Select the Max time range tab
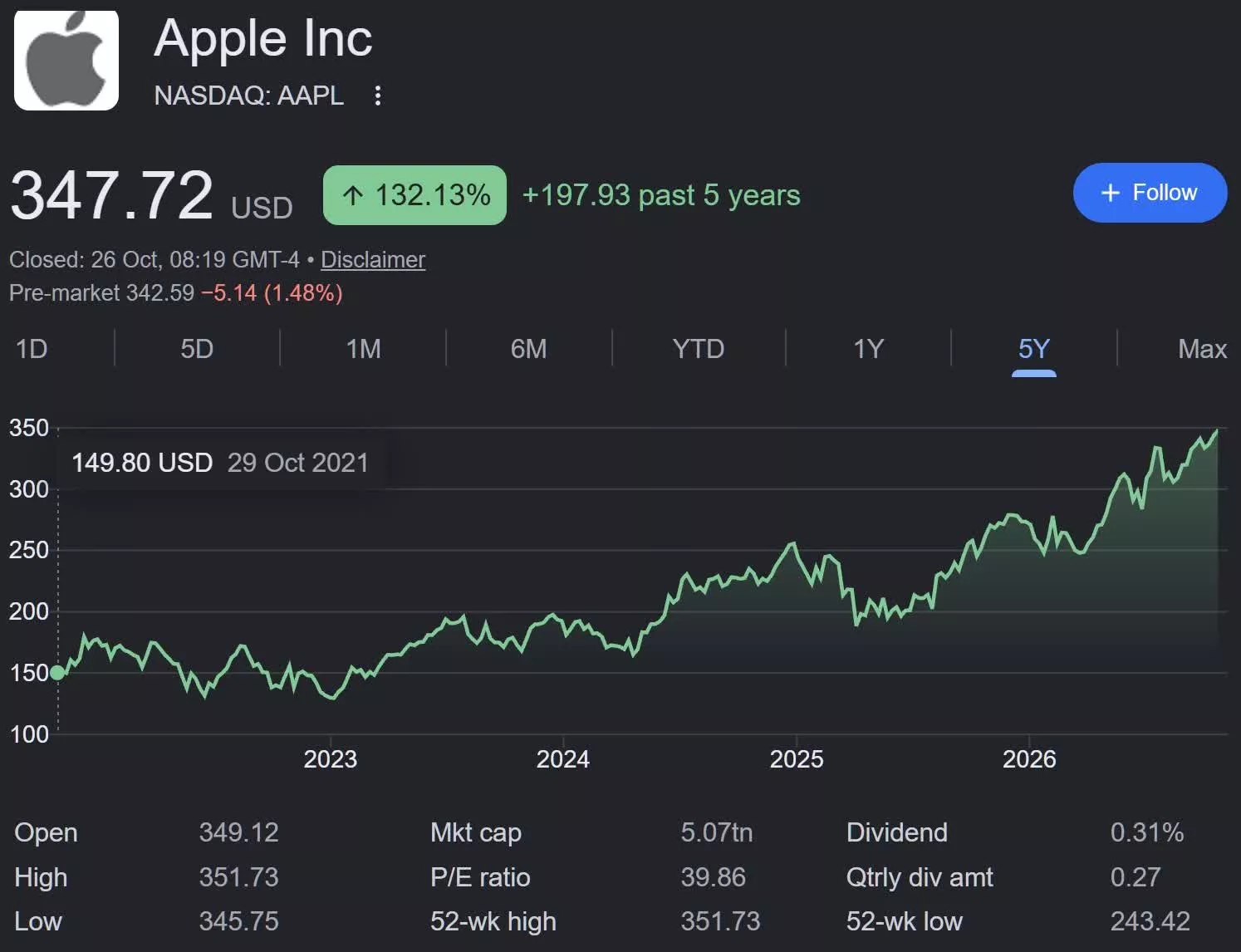 tap(1202, 348)
